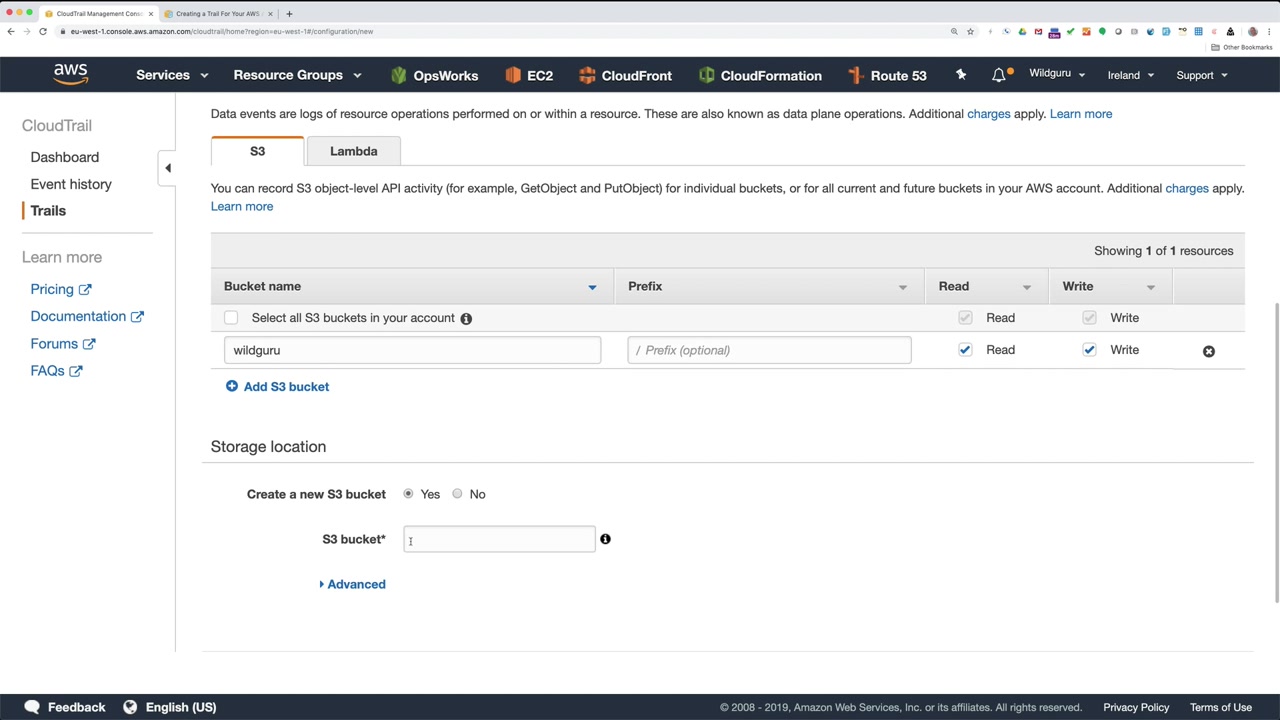Image resolution: width=1280 pixels, height=720 pixels.
Task: Select No for create new S3 bucket
Action: click(457, 494)
